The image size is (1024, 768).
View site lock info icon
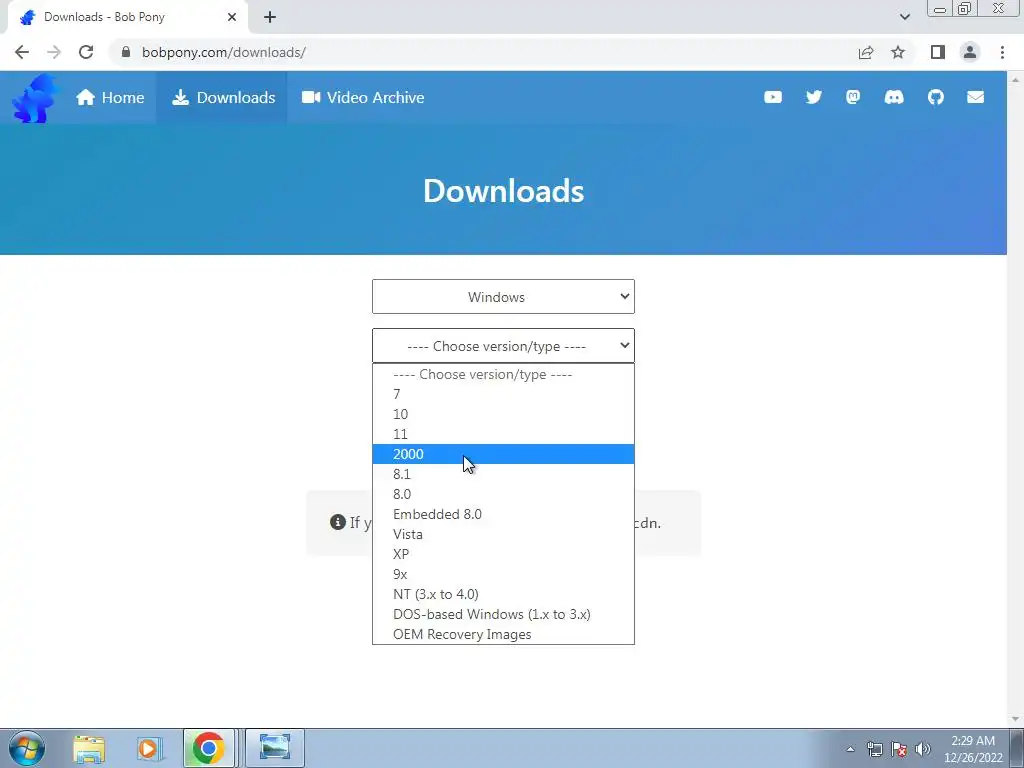pos(126,52)
